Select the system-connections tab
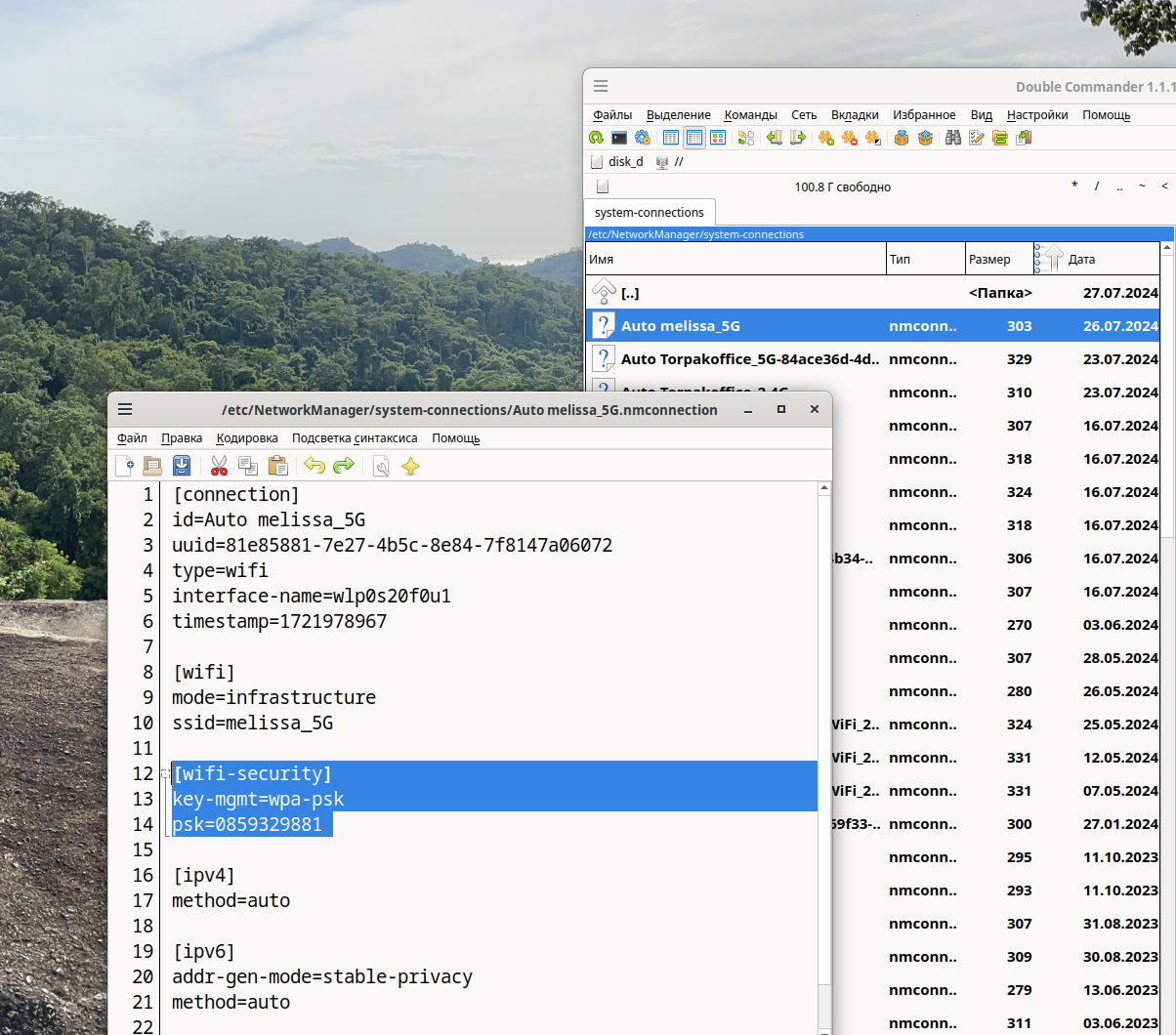 [650, 212]
